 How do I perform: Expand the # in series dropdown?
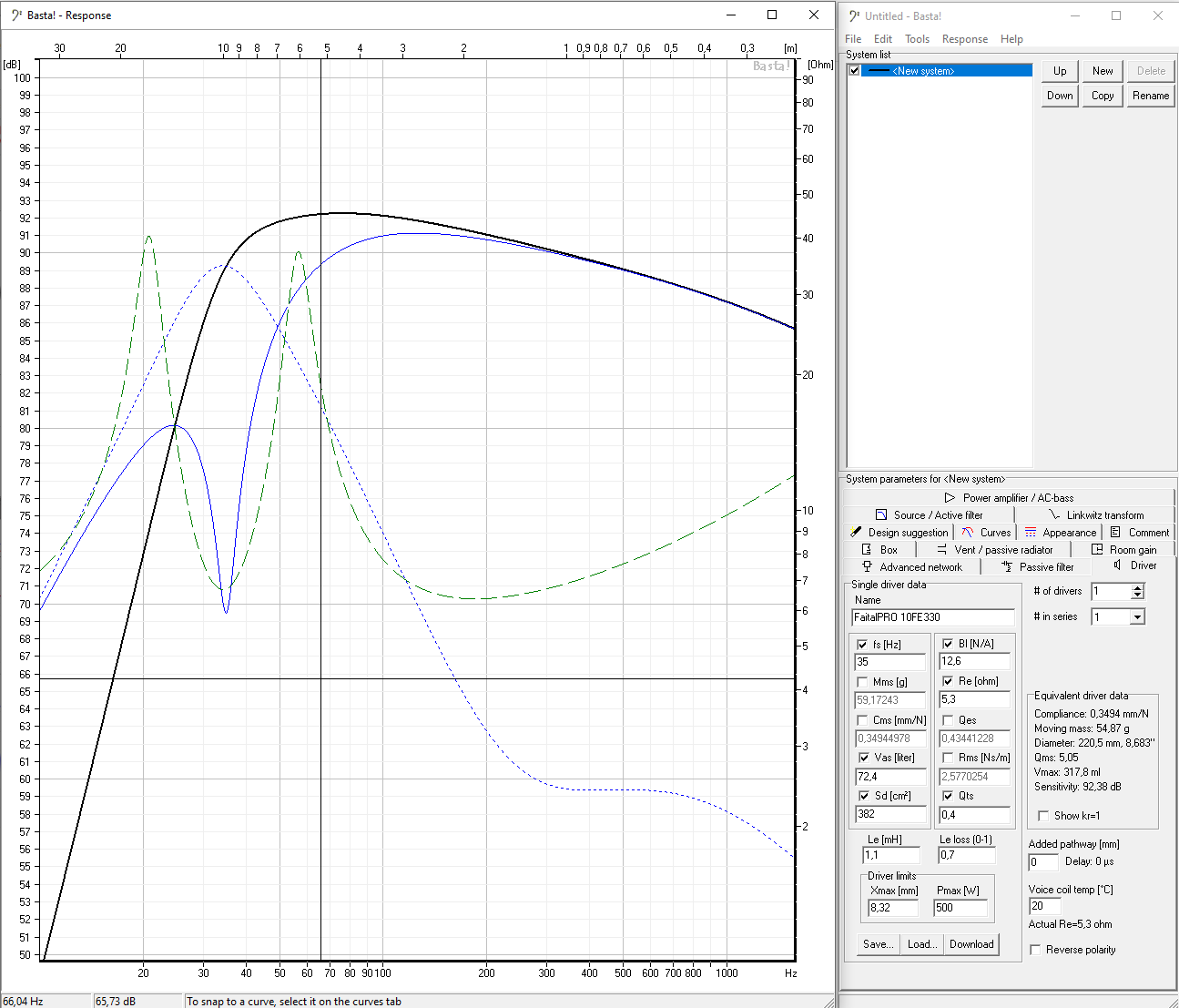[1137, 617]
